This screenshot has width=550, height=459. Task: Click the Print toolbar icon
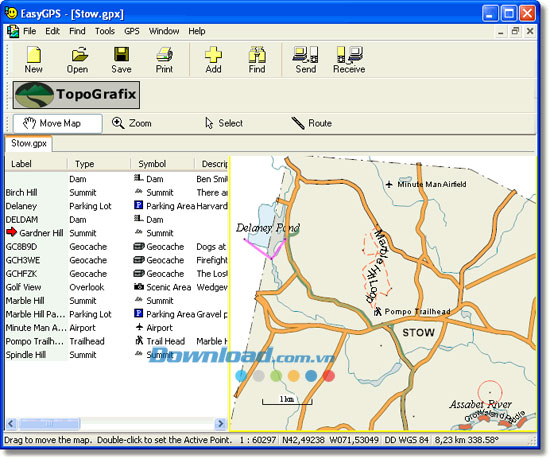point(164,60)
